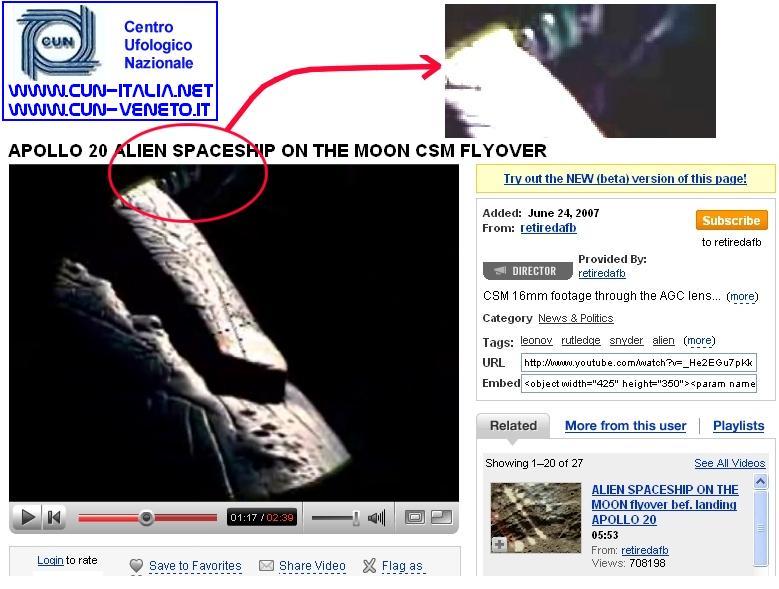This screenshot has height=589, width=779.
Task: Click the Play button in video player
Action: (28, 517)
